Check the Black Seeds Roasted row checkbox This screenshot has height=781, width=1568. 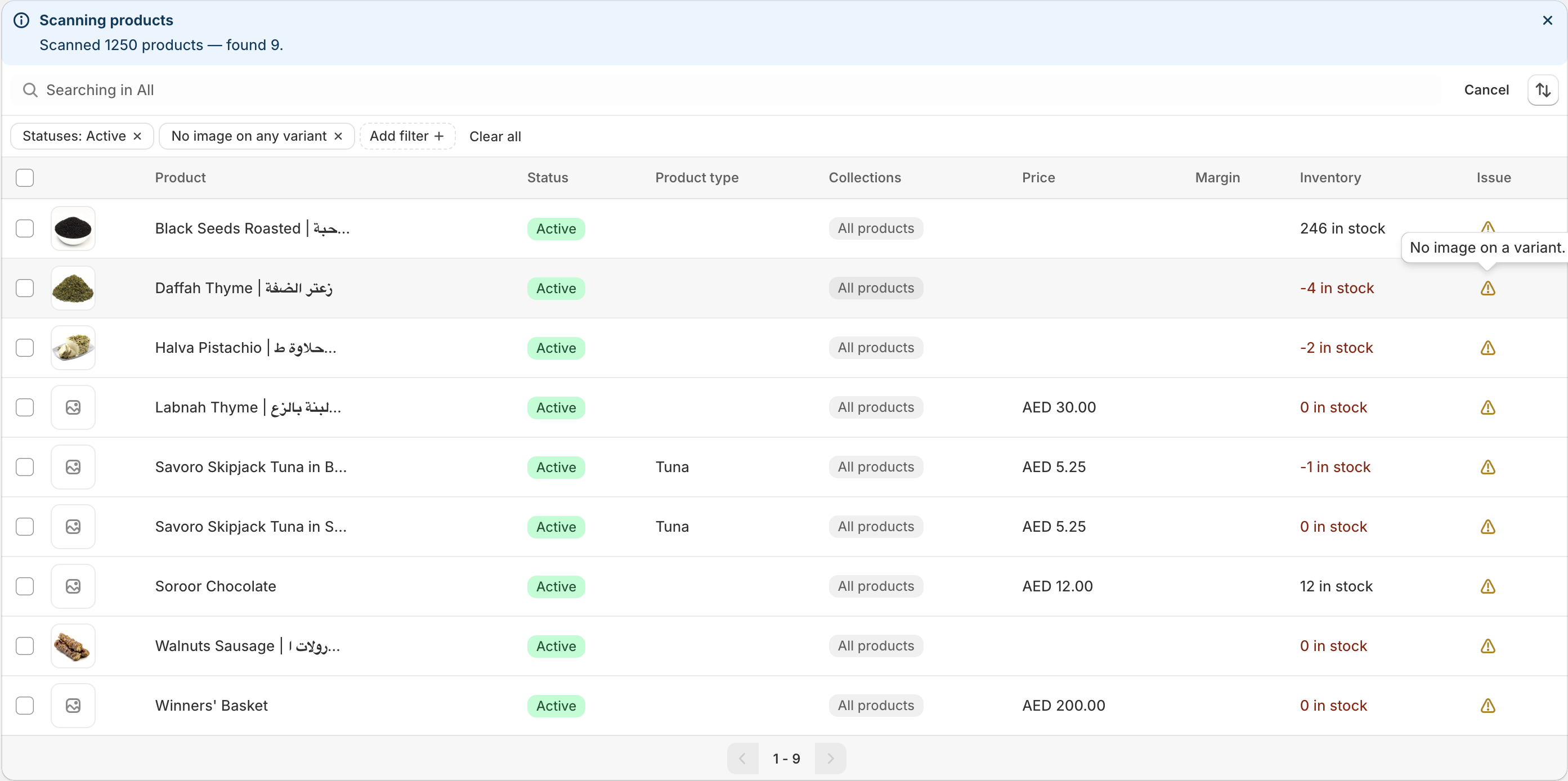(25, 229)
